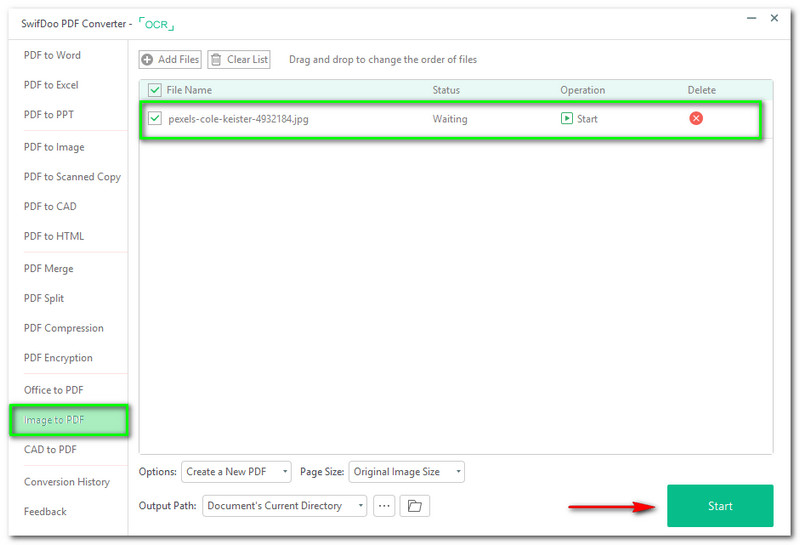Clear the file list
The image size is (800, 545).
pos(239,59)
